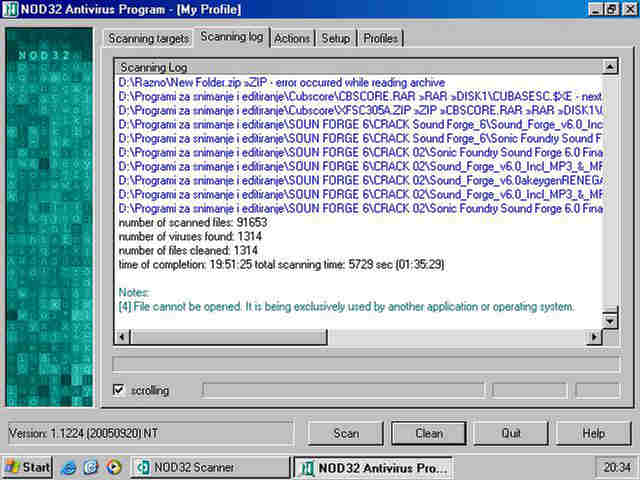Viewport: 640px width, 480px height.
Task: Click the Internet Explorer quick launch icon
Action: pyautogui.click(x=69, y=467)
